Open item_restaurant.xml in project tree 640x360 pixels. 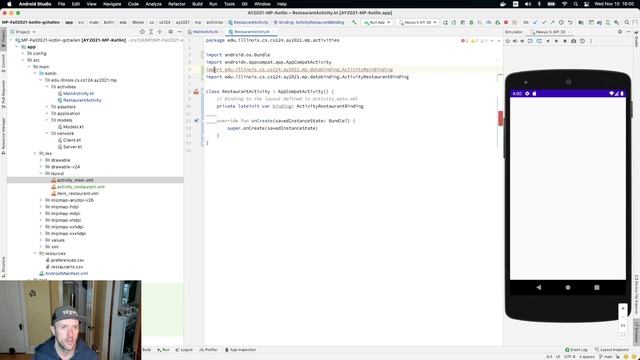pyautogui.click(x=78, y=193)
